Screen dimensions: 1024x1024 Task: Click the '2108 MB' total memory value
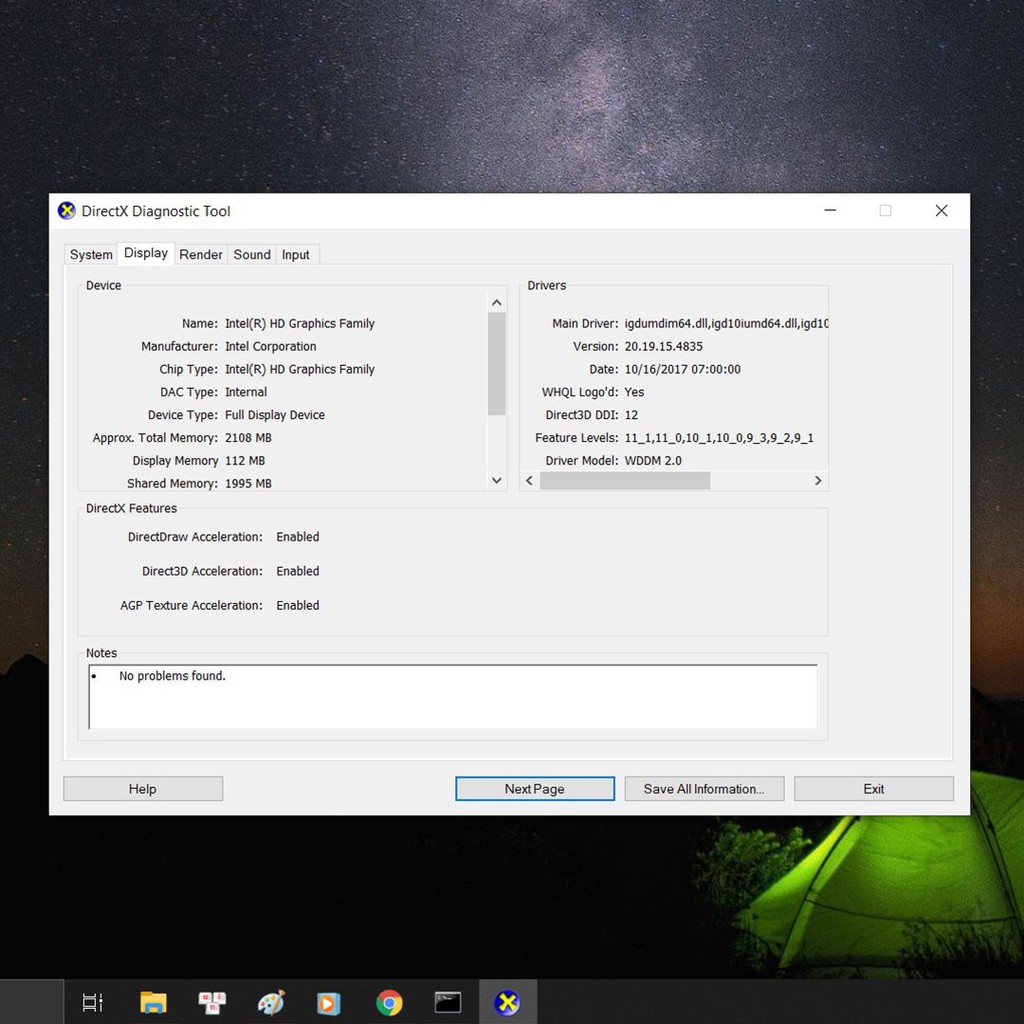click(248, 438)
